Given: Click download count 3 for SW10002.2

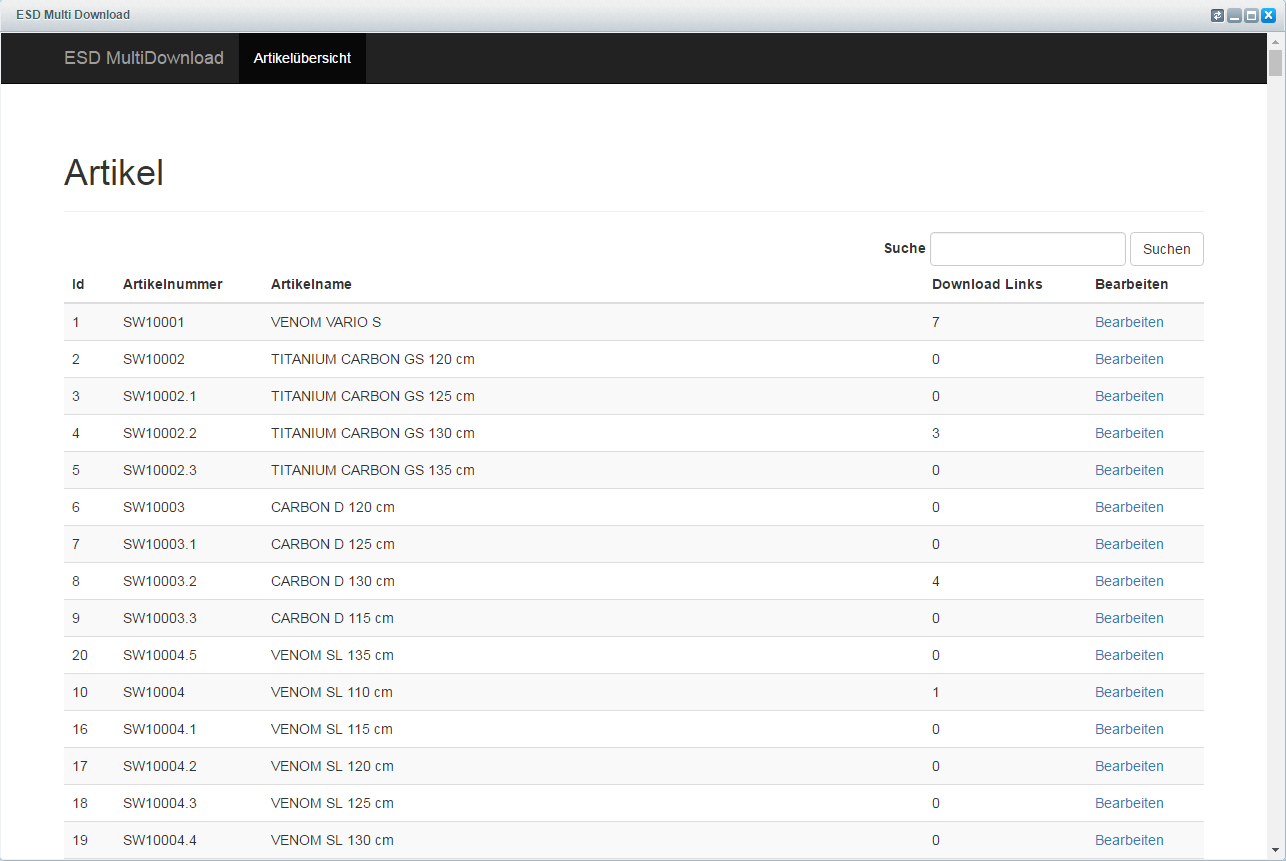Looking at the screenshot, I should (936, 433).
